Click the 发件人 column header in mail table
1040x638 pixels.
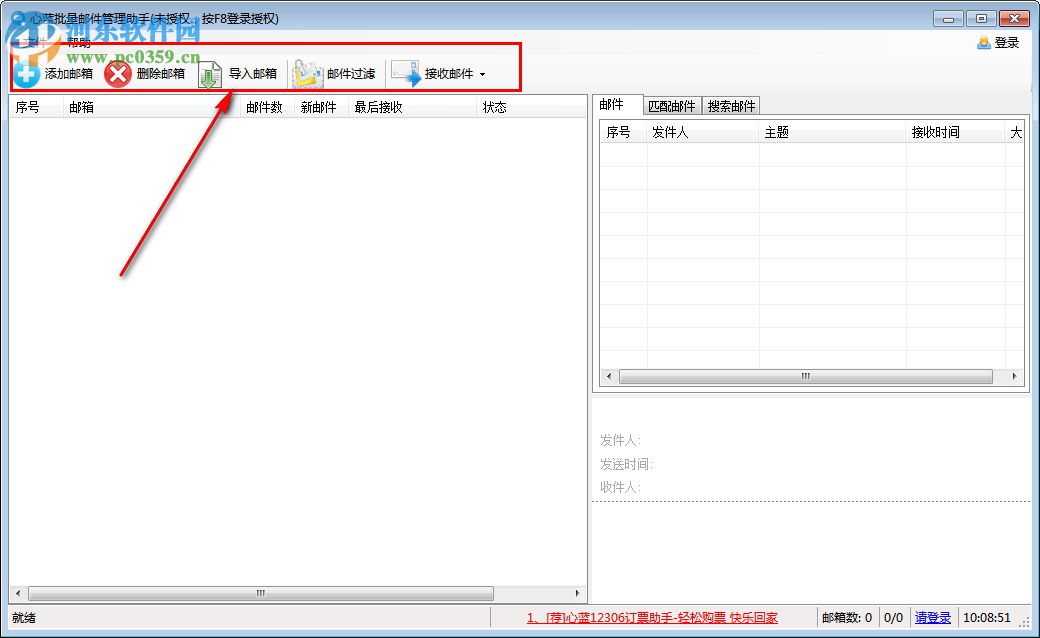pos(703,132)
